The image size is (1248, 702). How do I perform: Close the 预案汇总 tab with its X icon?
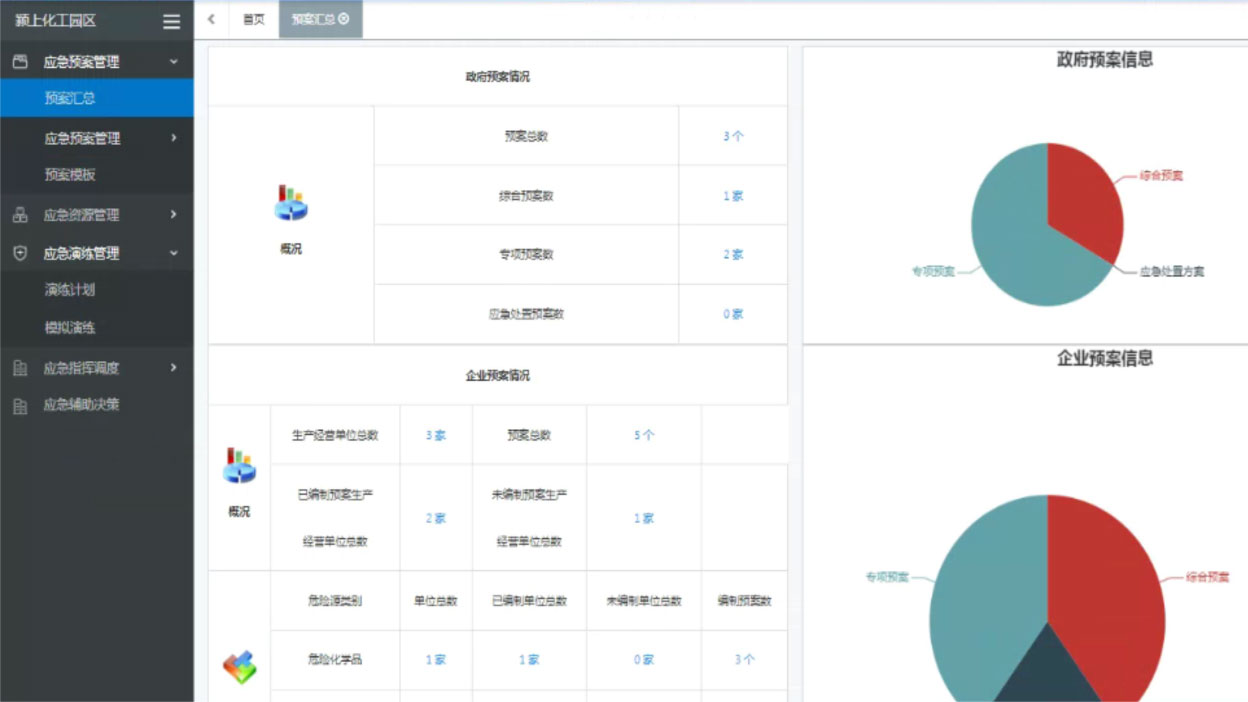pos(345,19)
